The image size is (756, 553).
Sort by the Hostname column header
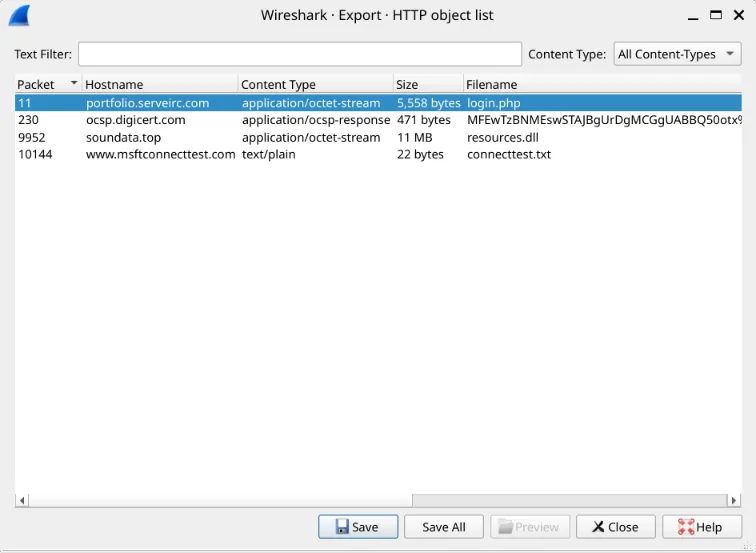coord(160,84)
